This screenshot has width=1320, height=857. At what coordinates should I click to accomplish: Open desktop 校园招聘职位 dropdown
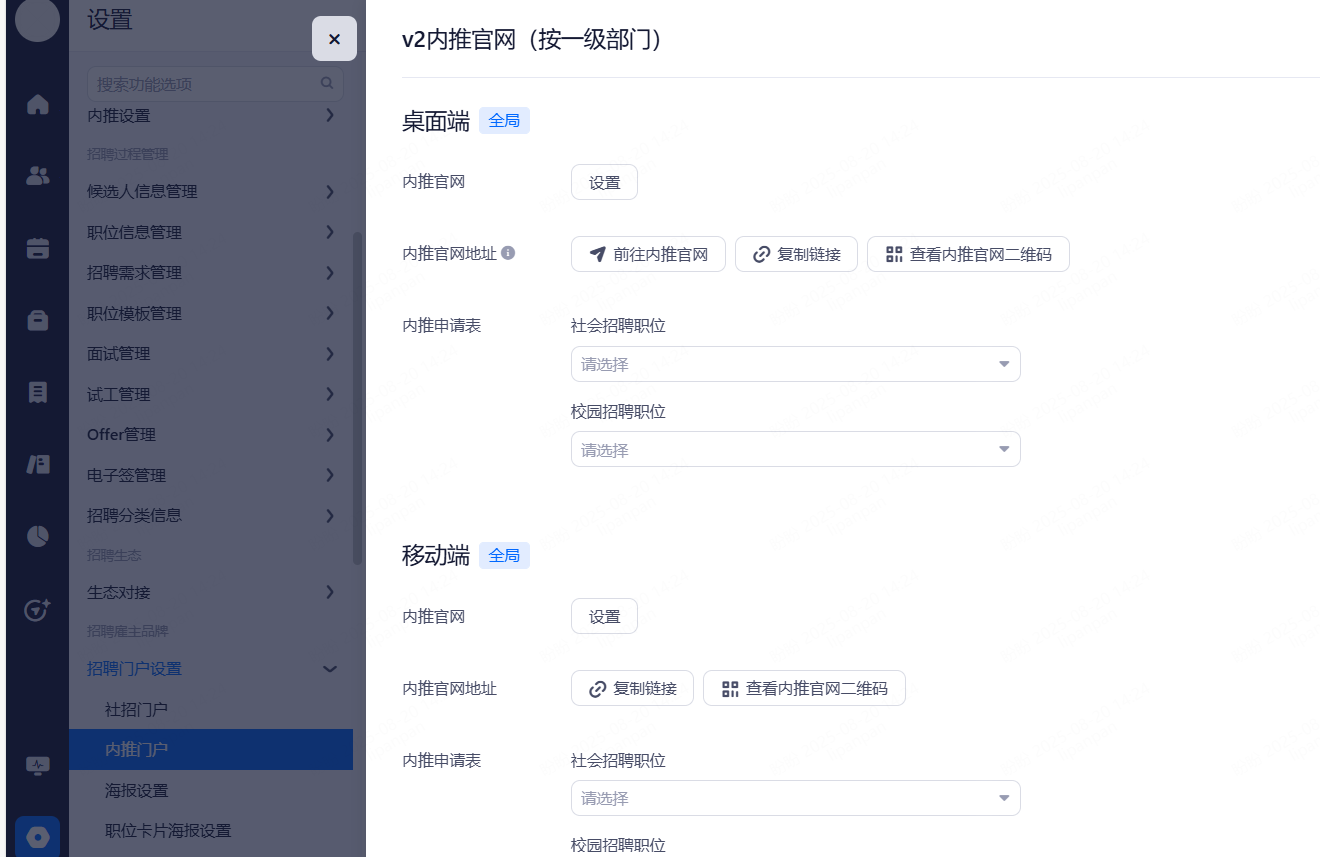pos(795,450)
